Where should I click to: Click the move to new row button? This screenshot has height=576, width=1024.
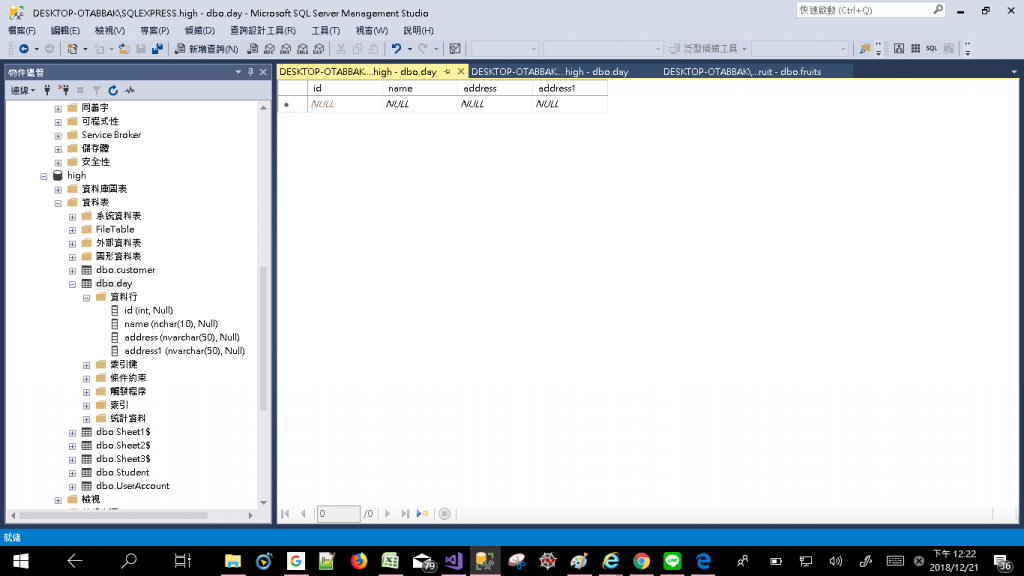click(423, 514)
